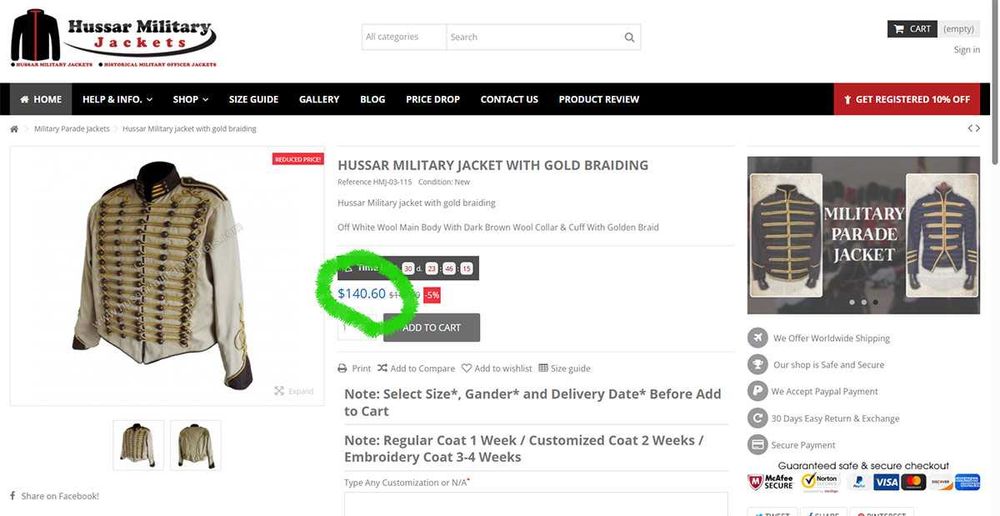Open the GALLERY page
Image resolution: width=1000 pixels, height=516 pixels.
(x=319, y=100)
